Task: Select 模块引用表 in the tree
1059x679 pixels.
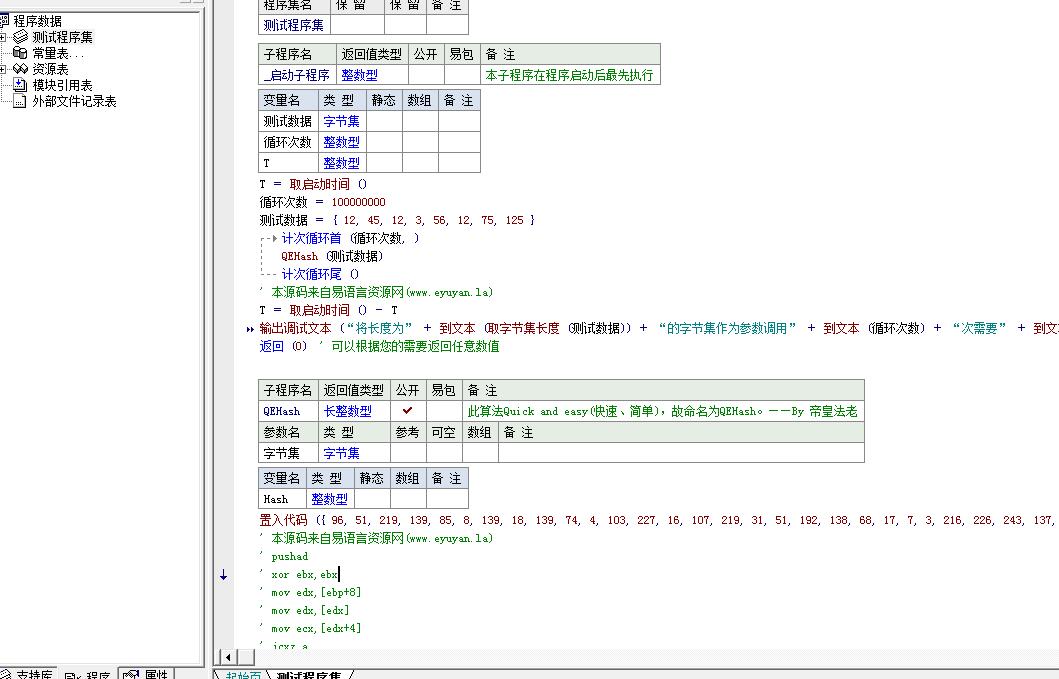Action: point(63,85)
